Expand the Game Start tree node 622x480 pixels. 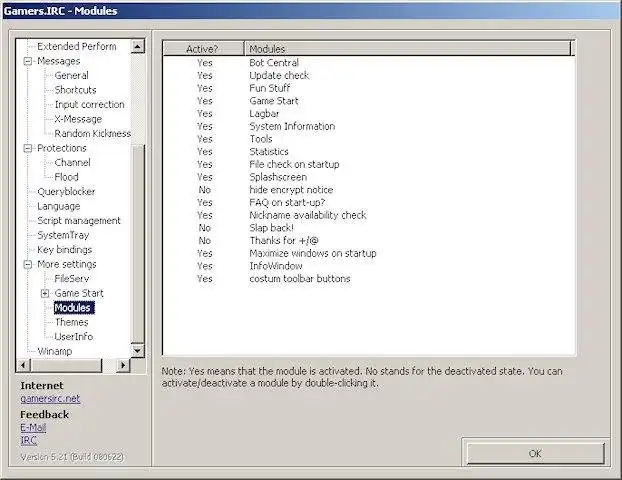tap(45, 294)
